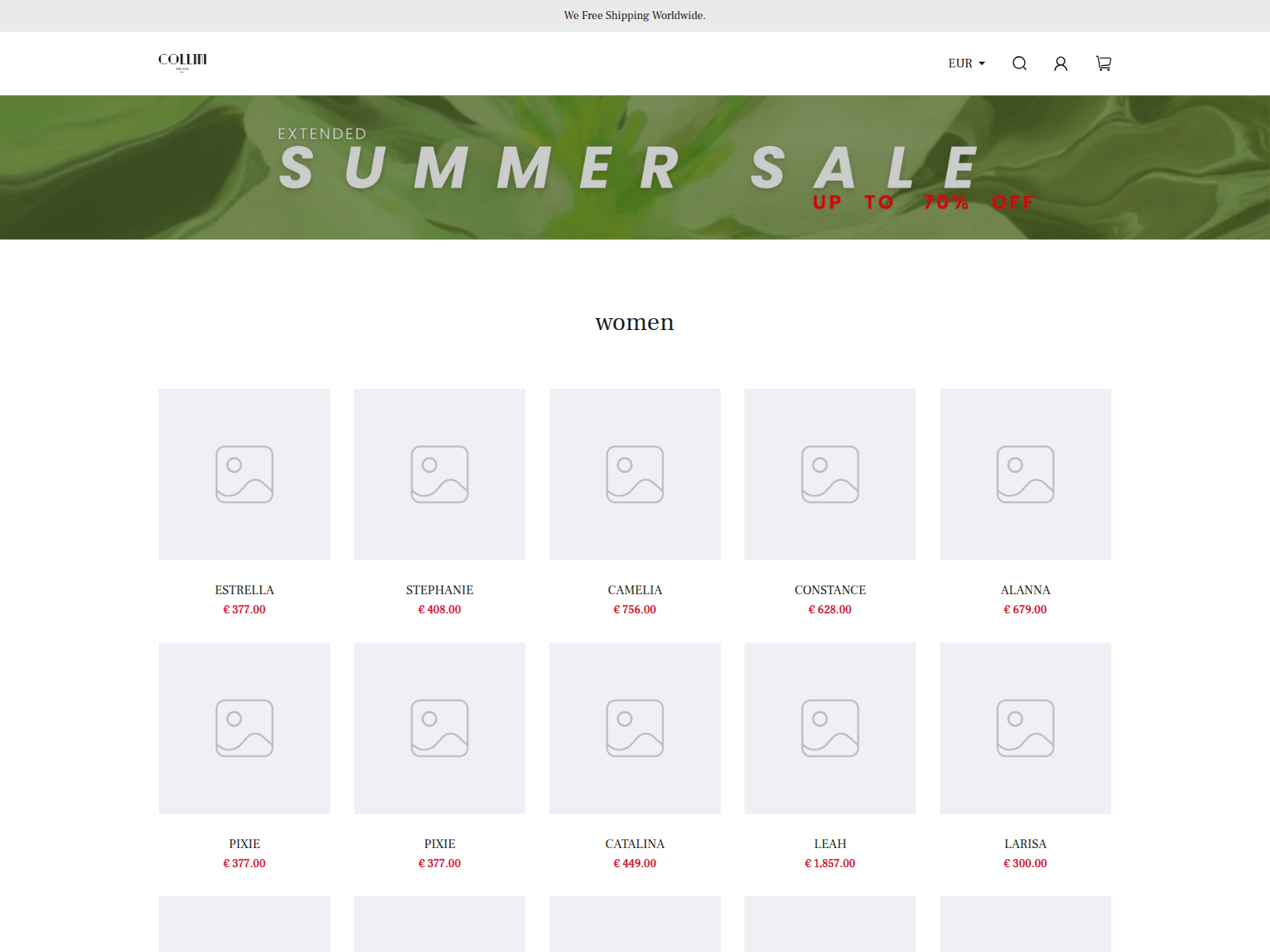This screenshot has height=952, width=1270.
Task: Click the 'women' collection heading
Action: [635, 322]
